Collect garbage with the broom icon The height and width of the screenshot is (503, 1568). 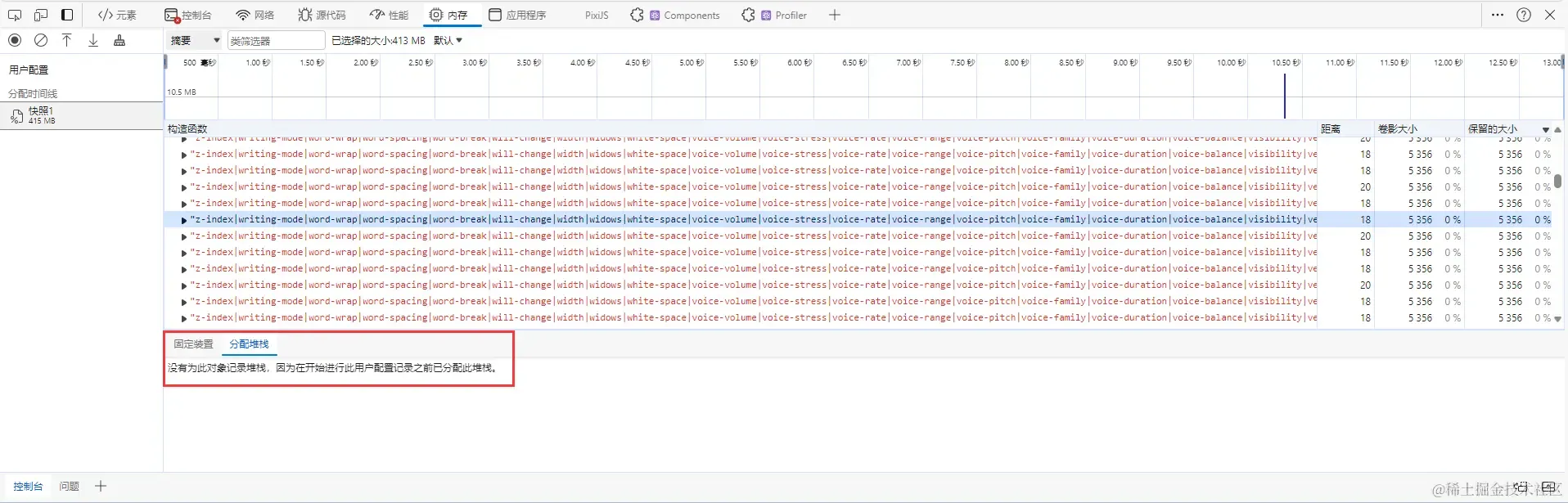(x=119, y=40)
